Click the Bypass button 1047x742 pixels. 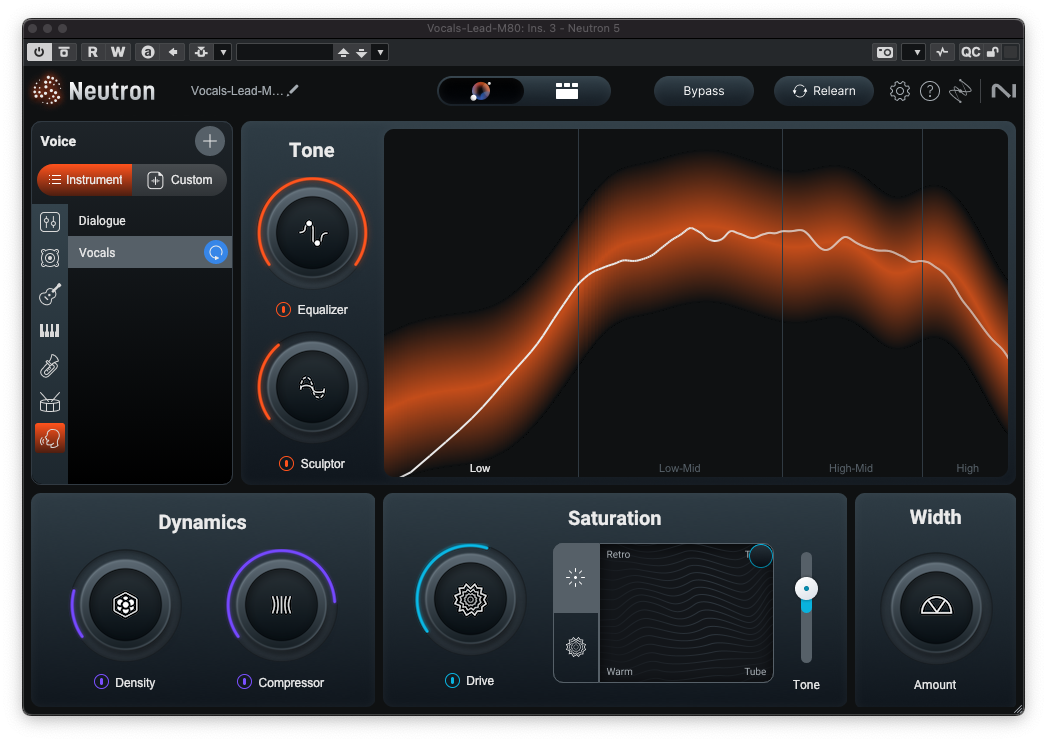click(x=704, y=90)
